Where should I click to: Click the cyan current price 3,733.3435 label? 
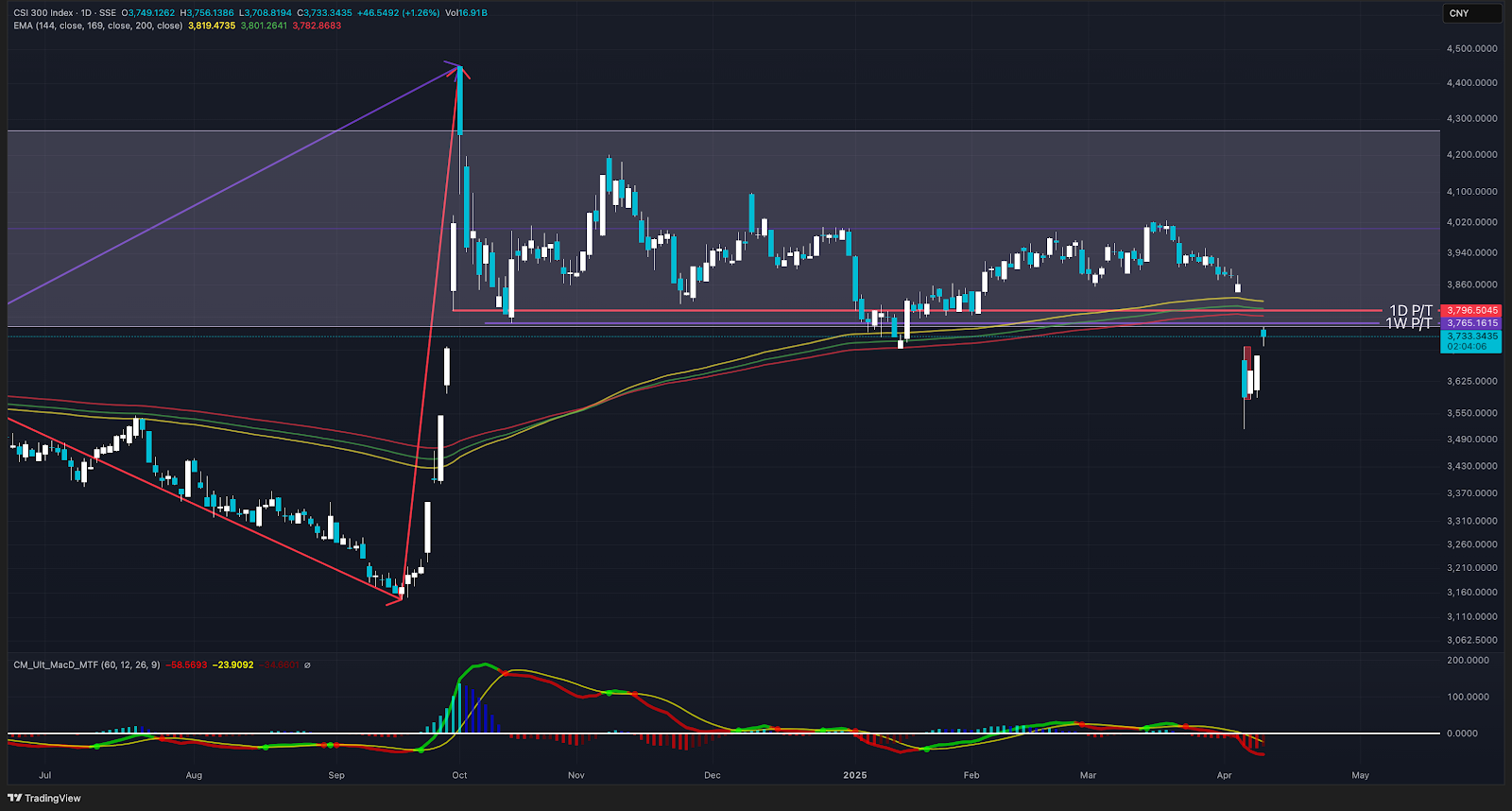click(1472, 336)
